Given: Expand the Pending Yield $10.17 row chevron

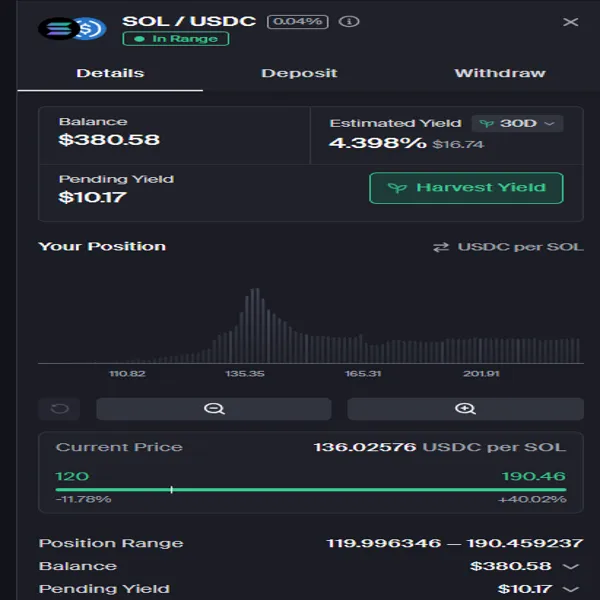Looking at the screenshot, I should (571, 589).
